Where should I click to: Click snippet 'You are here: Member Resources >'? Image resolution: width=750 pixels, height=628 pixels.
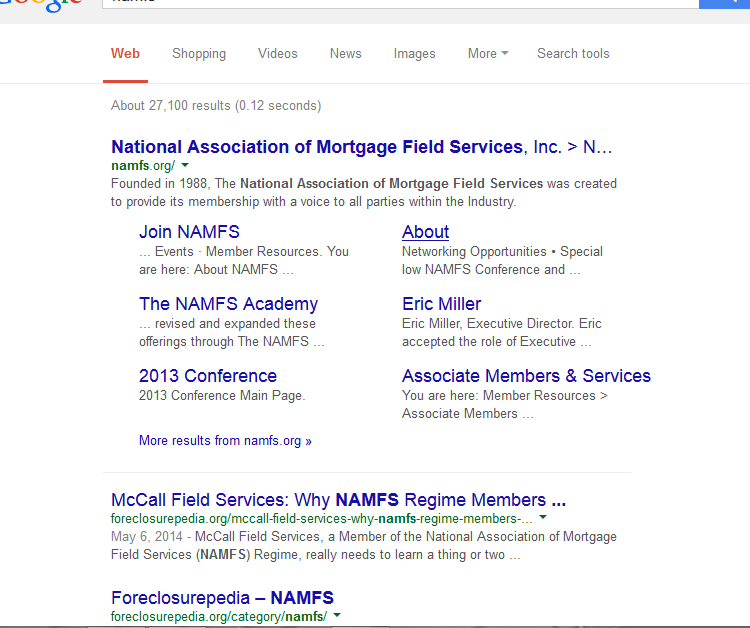(505, 396)
